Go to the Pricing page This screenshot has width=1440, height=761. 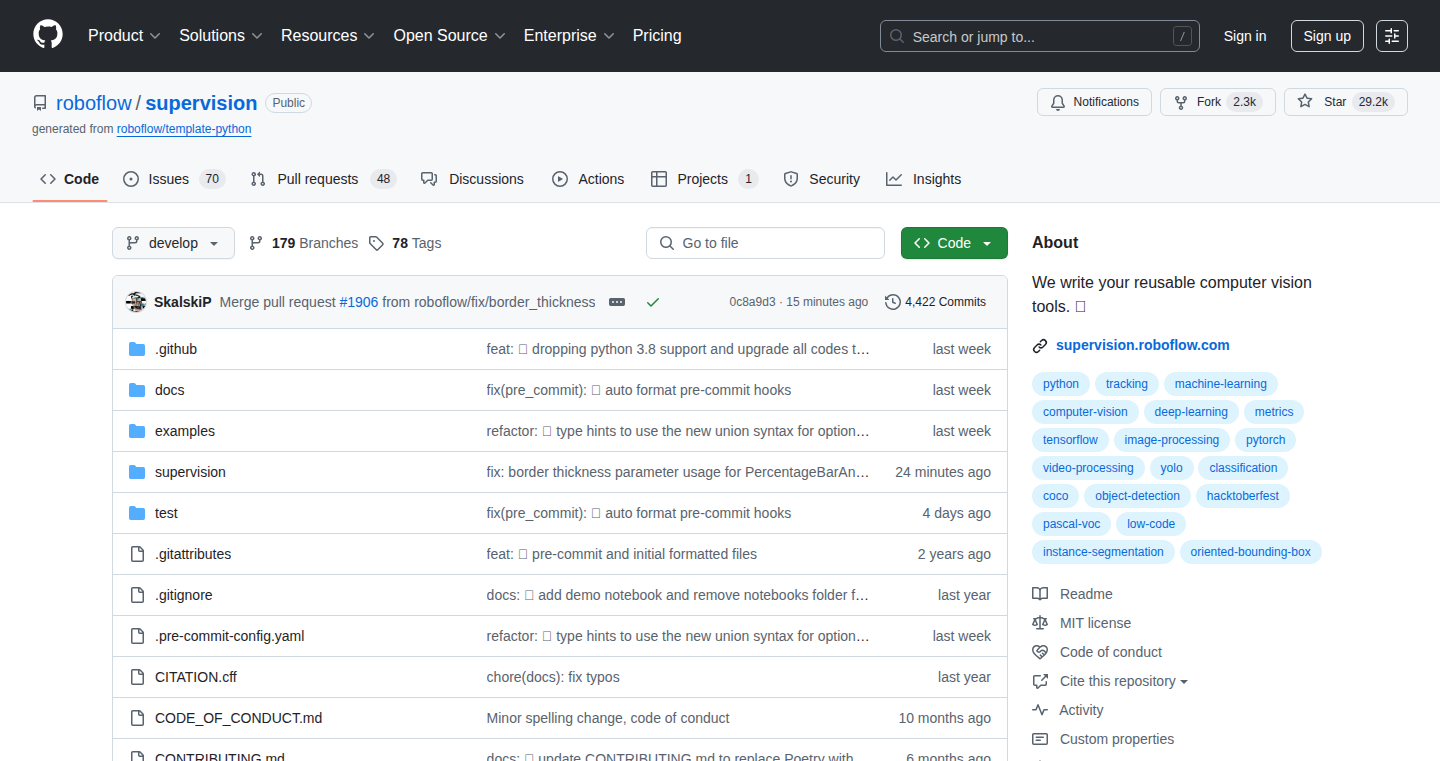657,36
